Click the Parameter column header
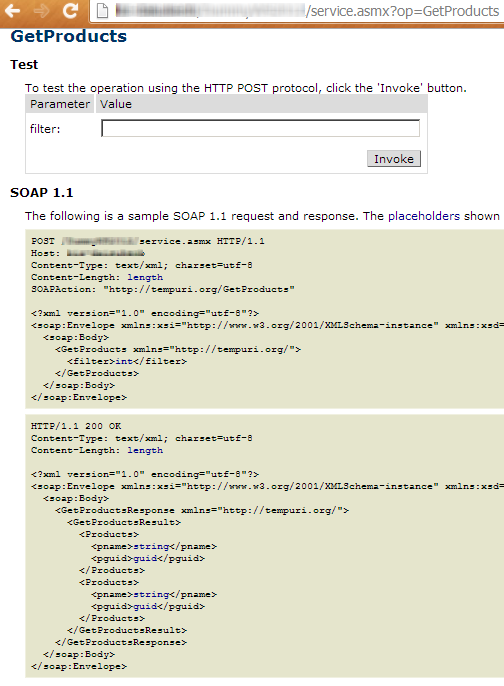The height and width of the screenshot is (686, 504). coord(60,104)
